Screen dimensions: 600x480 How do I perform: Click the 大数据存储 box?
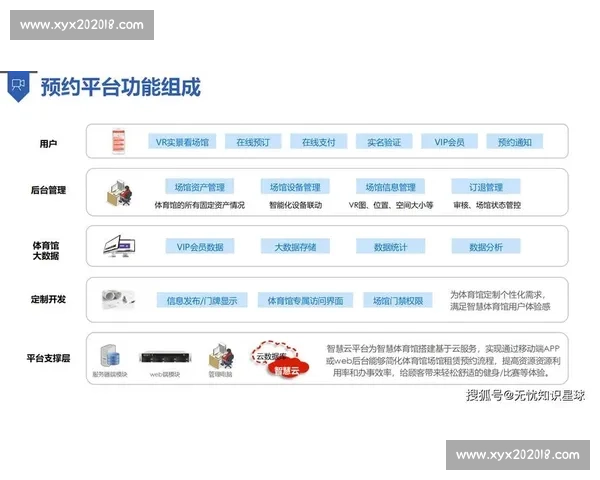(295, 247)
